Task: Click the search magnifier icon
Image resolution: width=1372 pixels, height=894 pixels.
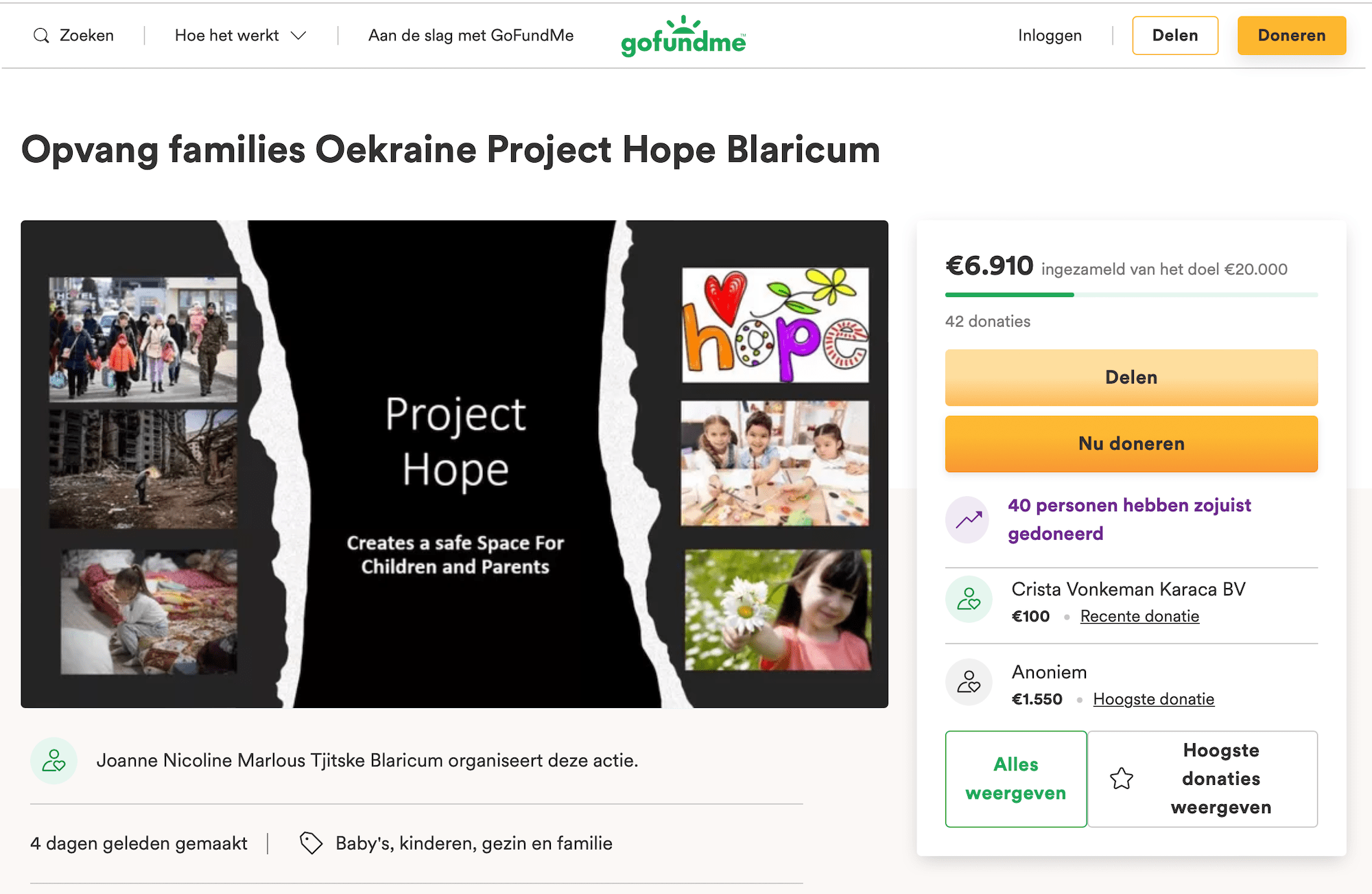Action: [41, 36]
